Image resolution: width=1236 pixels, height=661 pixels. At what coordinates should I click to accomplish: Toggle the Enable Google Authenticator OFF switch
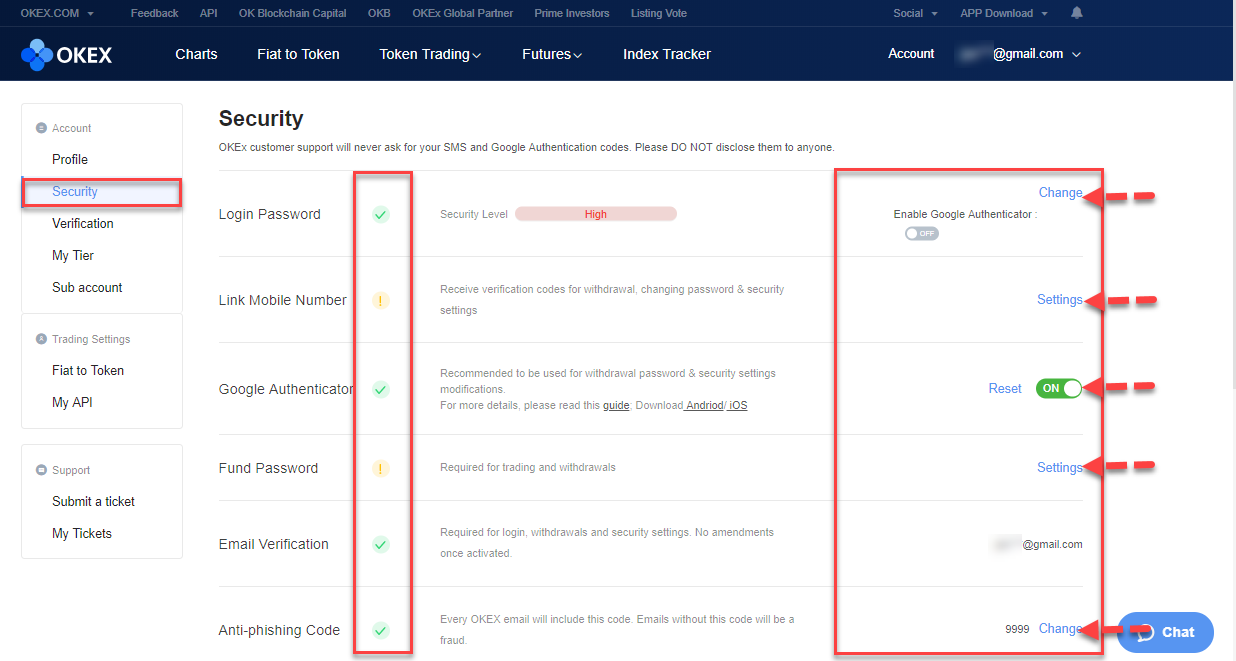921,233
